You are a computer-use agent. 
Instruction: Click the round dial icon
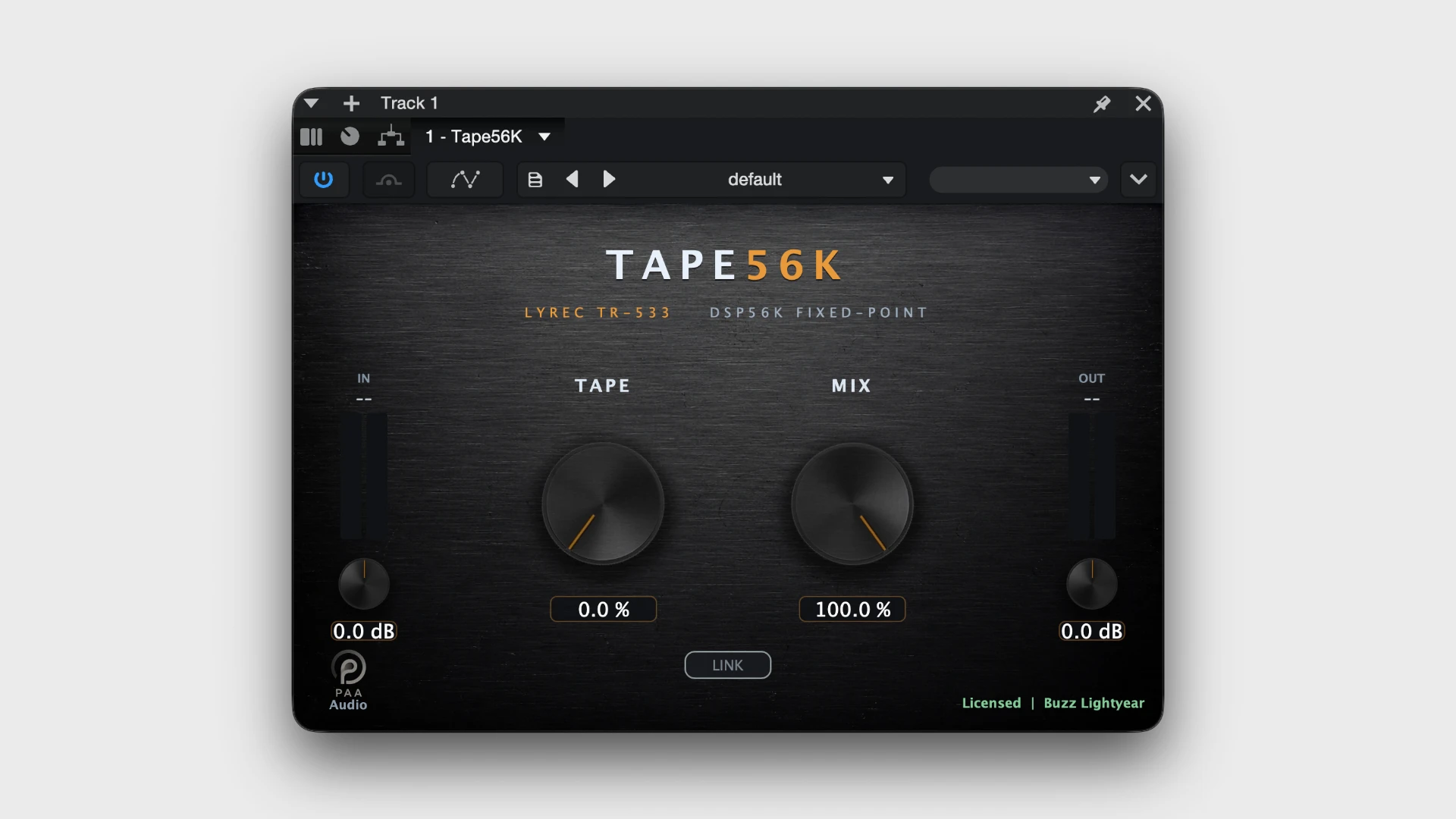[x=350, y=136]
